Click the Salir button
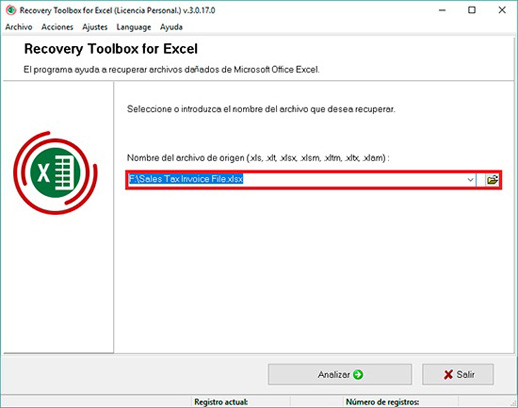The image size is (518, 408). (x=458, y=374)
